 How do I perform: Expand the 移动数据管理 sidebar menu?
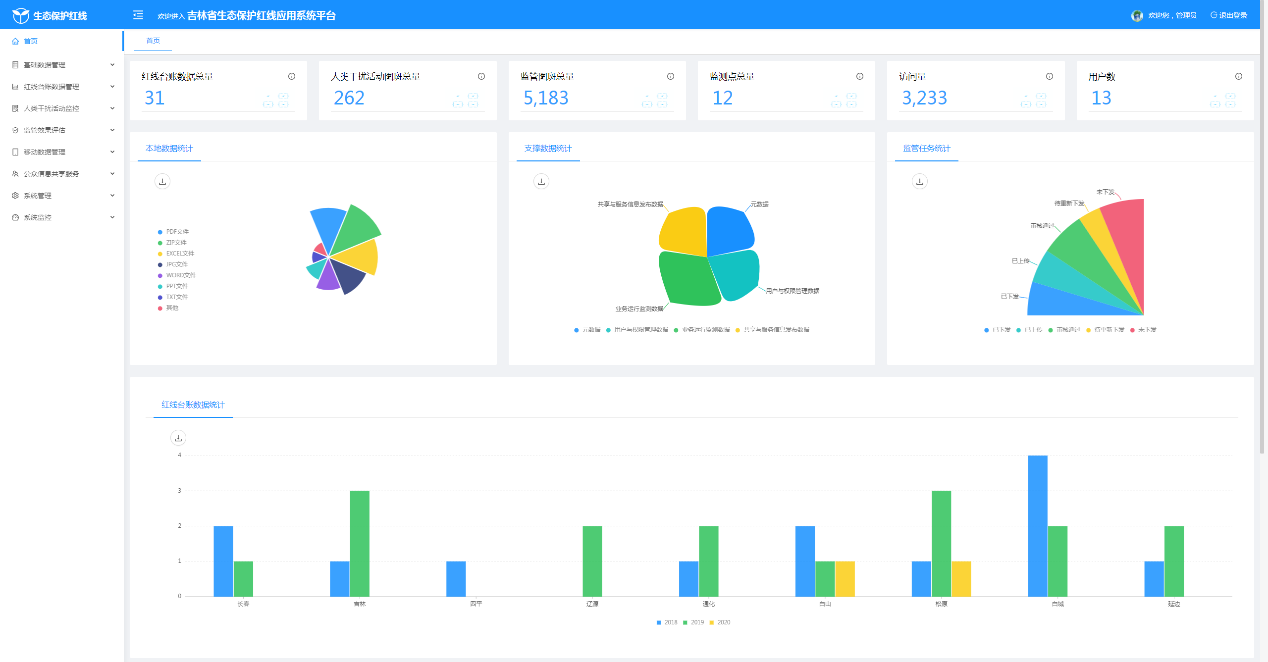click(x=62, y=152)
